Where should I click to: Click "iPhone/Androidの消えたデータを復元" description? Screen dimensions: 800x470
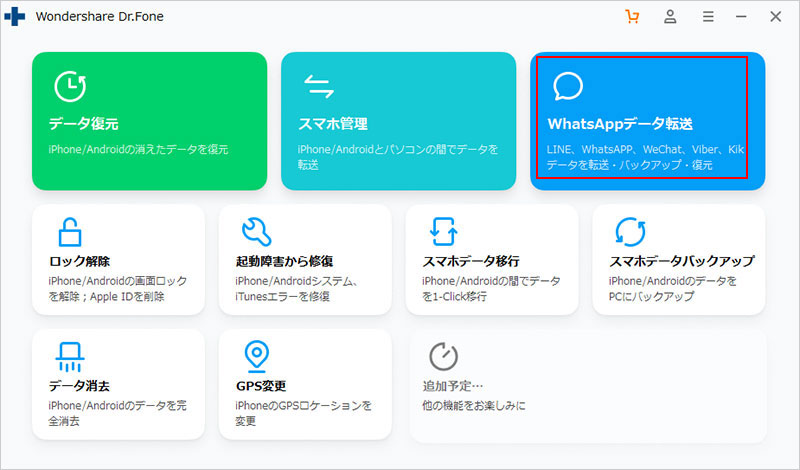pos(138,150)
